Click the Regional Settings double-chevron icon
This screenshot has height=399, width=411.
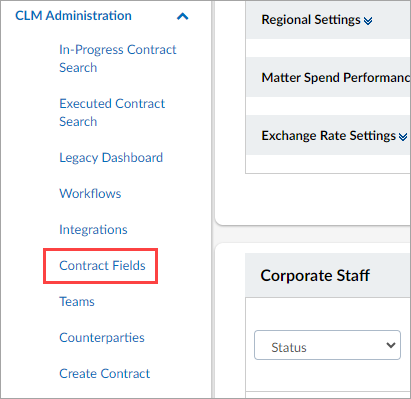(x=368, y=21)
